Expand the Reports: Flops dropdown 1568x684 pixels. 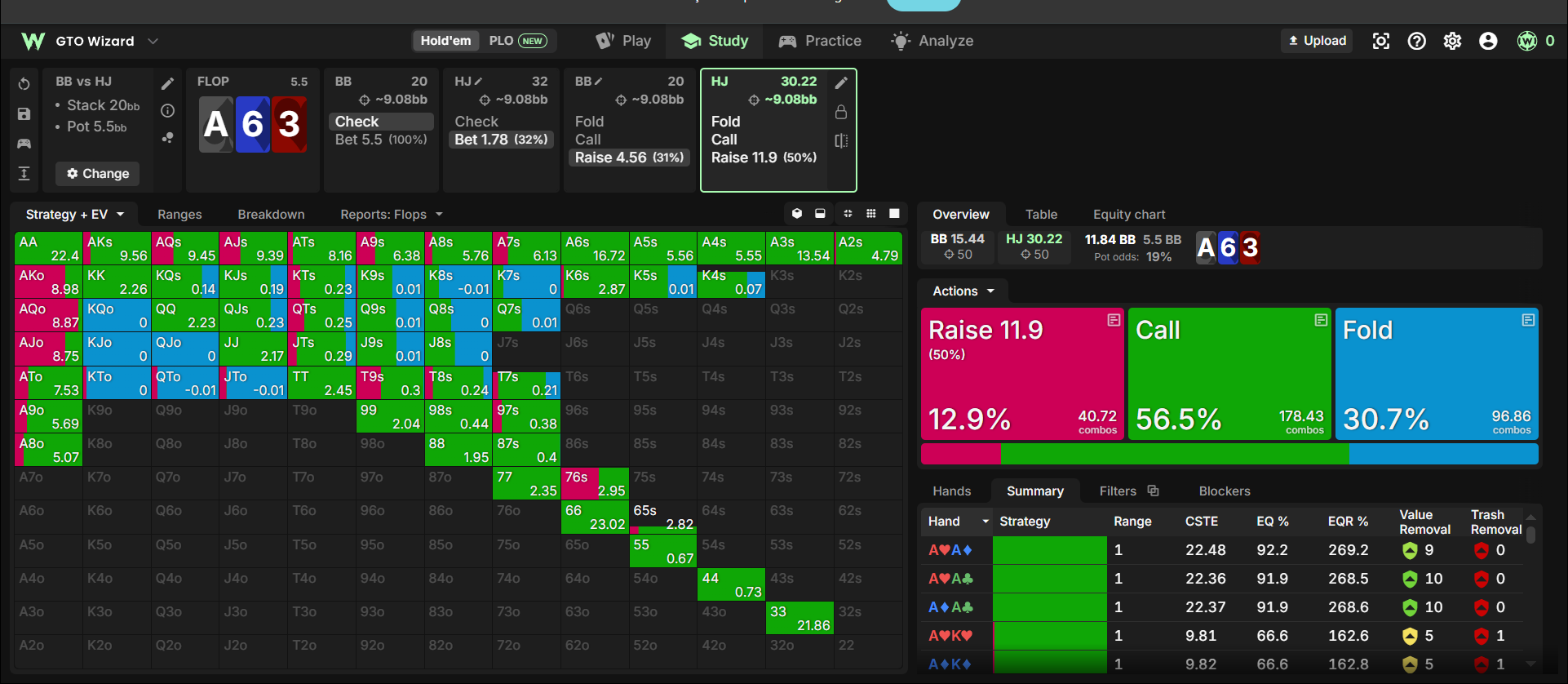click(392, 214)
